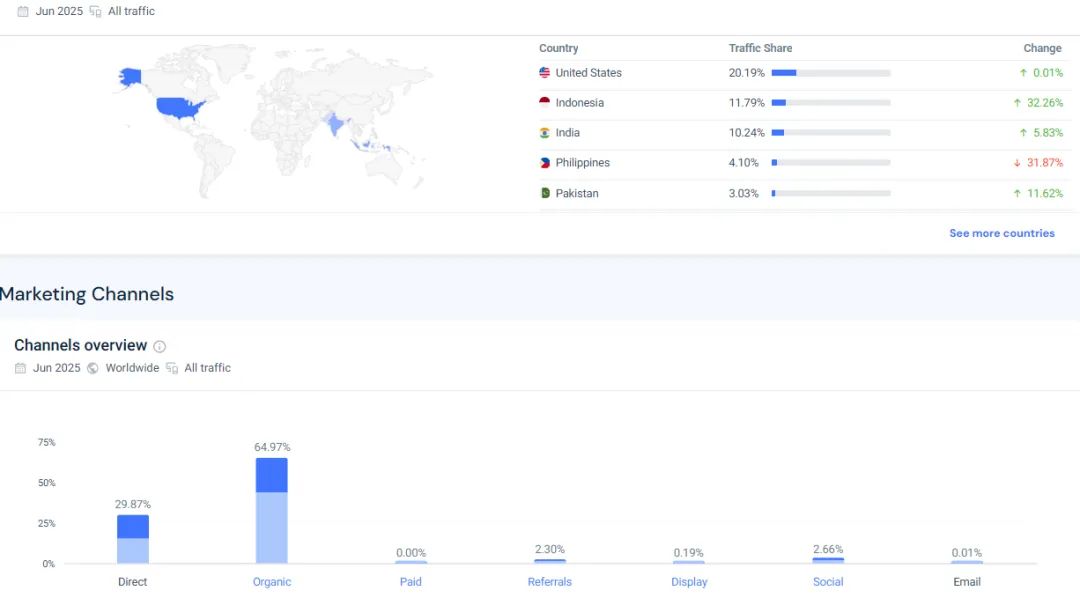Click the India traffic share bar
Screen dimensions: 1080x613
click(831, 132)
